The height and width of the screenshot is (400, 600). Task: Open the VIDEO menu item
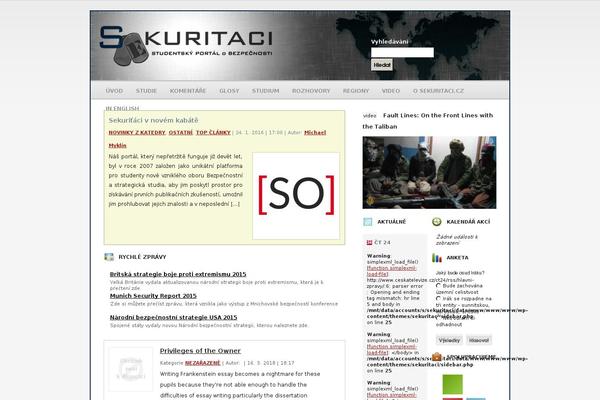391,91
